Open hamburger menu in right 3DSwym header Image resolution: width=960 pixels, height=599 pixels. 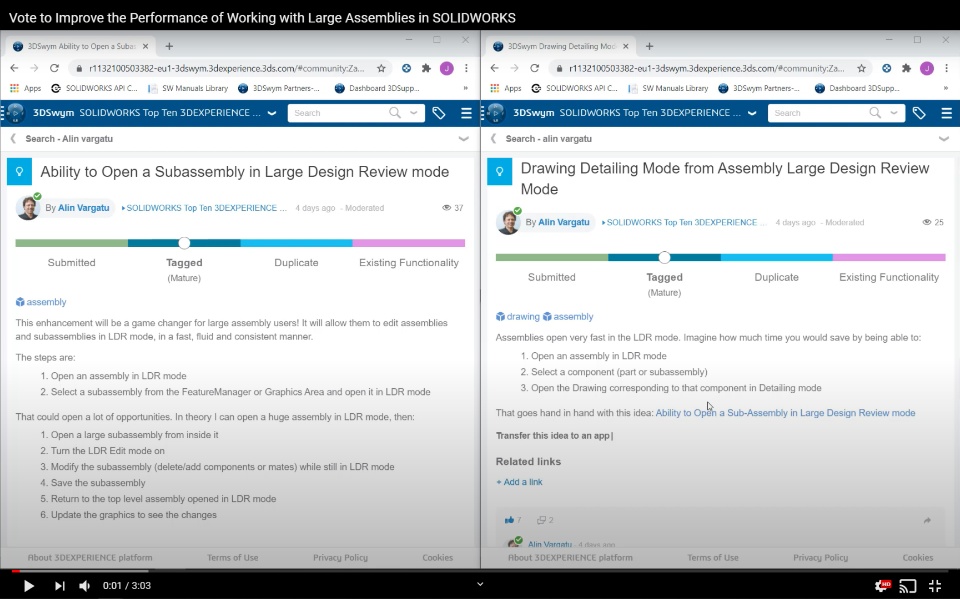coord(946,113)
